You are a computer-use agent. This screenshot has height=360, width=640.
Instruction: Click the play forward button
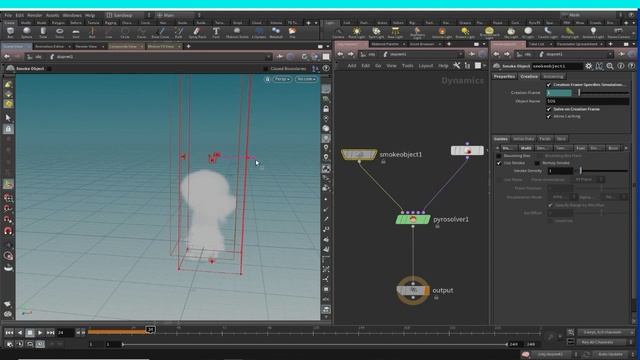pos(40,333)
